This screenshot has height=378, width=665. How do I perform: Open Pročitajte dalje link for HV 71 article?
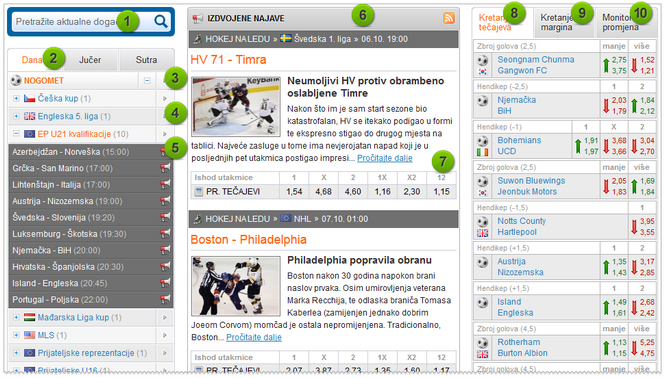coord(385,158)
